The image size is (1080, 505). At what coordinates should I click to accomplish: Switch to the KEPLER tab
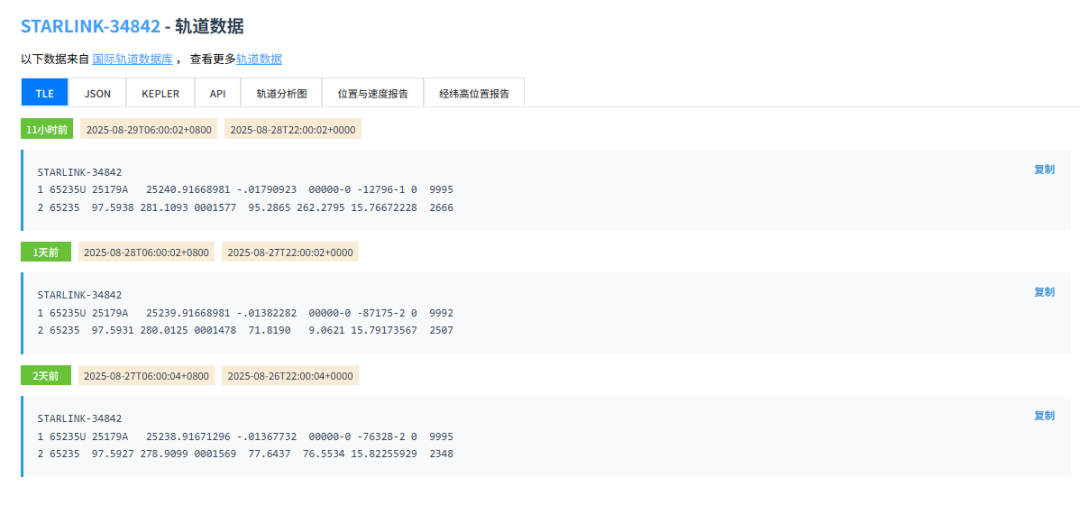coord(160,93)
